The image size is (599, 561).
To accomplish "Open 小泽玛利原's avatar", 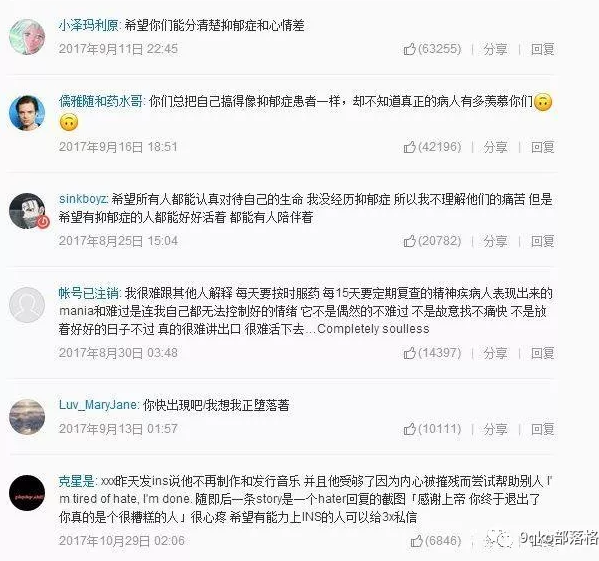I will (27, 37).
